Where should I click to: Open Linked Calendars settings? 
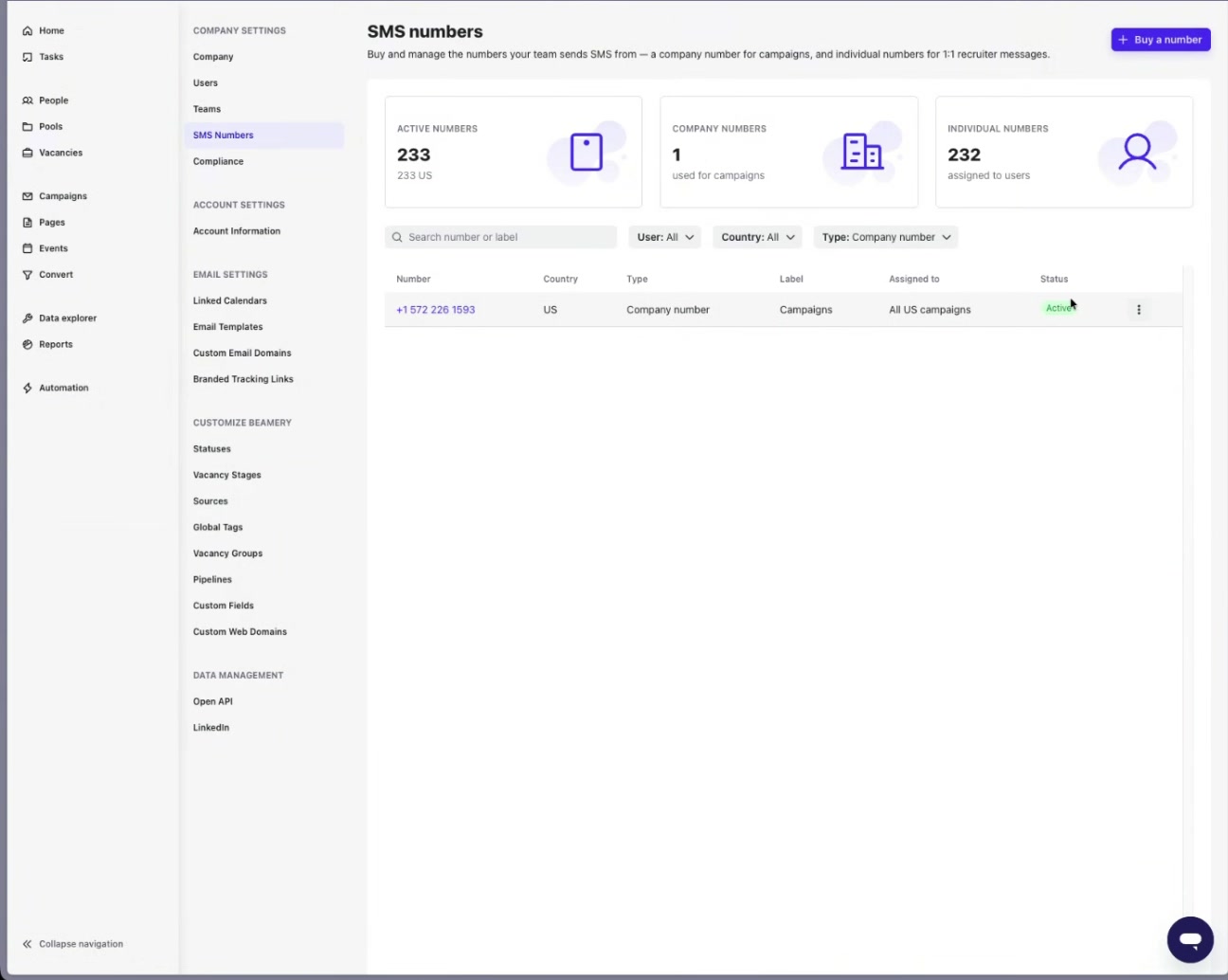[x=230, y=301]
